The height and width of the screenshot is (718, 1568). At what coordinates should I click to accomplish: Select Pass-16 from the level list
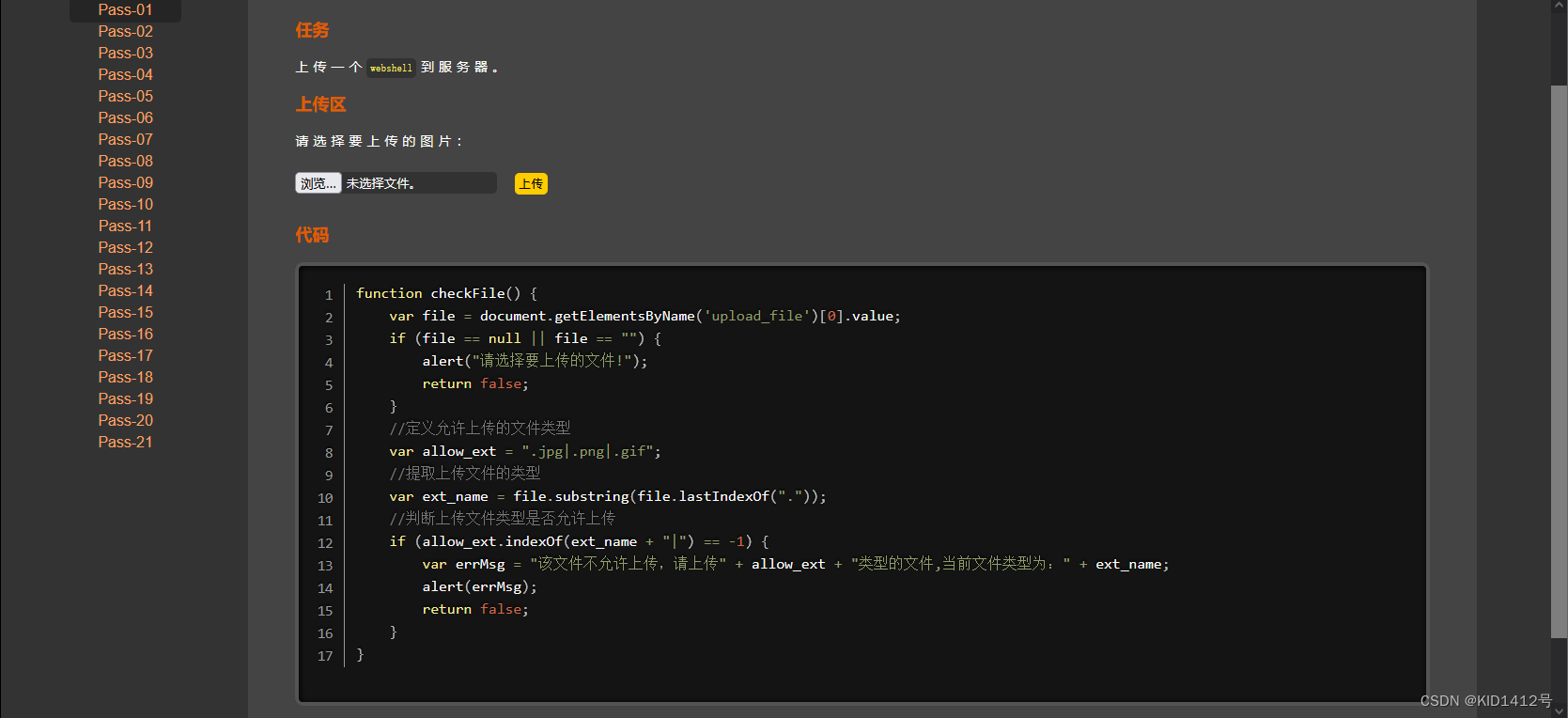(125, 334)
